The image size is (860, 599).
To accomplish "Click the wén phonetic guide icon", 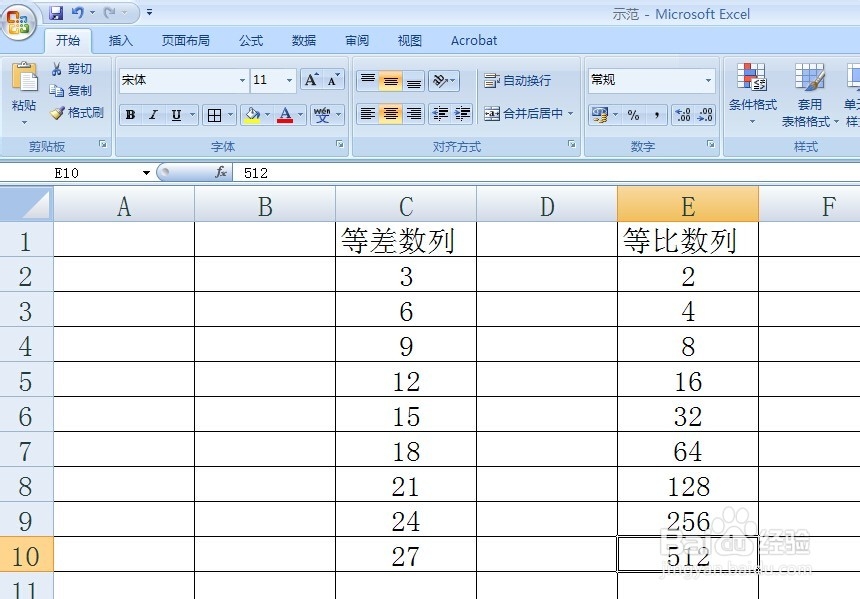I will (x=322, y=115).
